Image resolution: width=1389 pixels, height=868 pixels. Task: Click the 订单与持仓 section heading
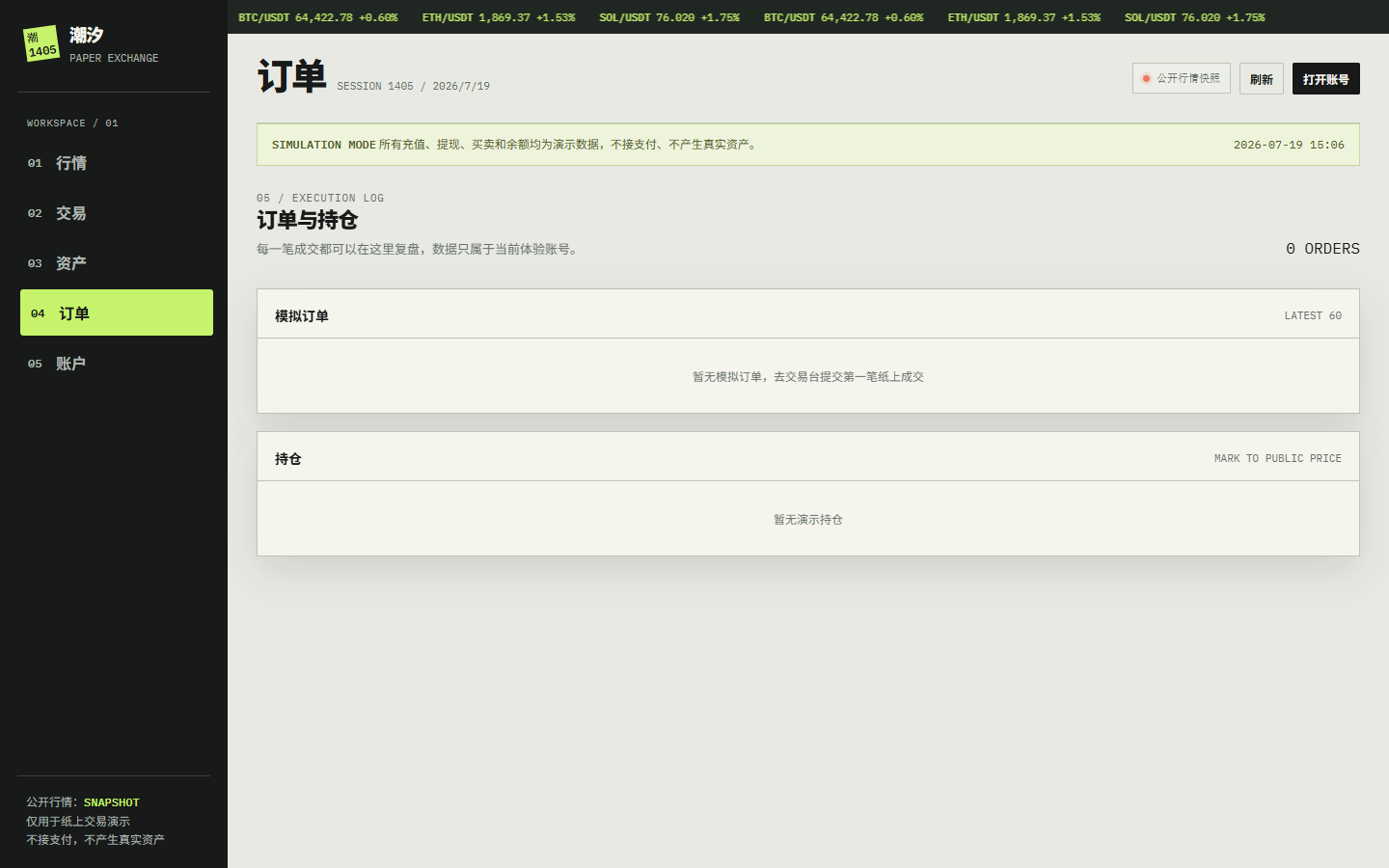tap(307, 220)
